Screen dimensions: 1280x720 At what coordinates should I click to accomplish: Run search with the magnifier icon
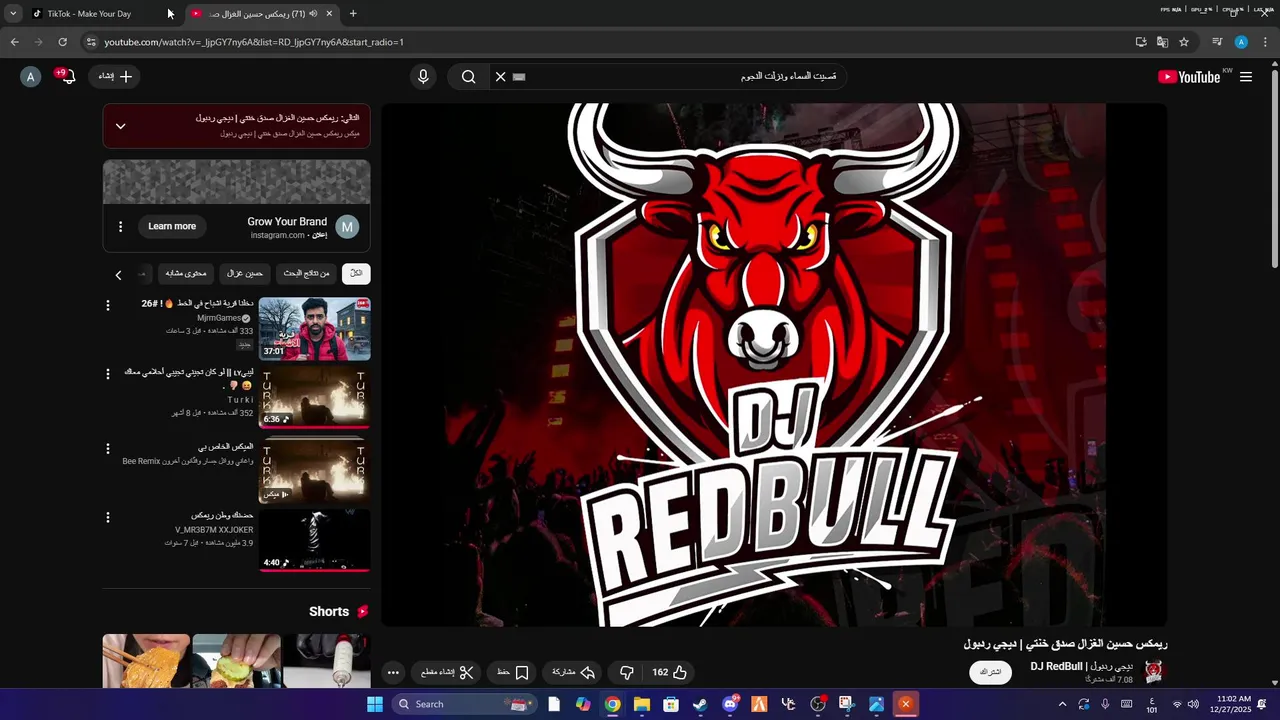click(468, 77)
